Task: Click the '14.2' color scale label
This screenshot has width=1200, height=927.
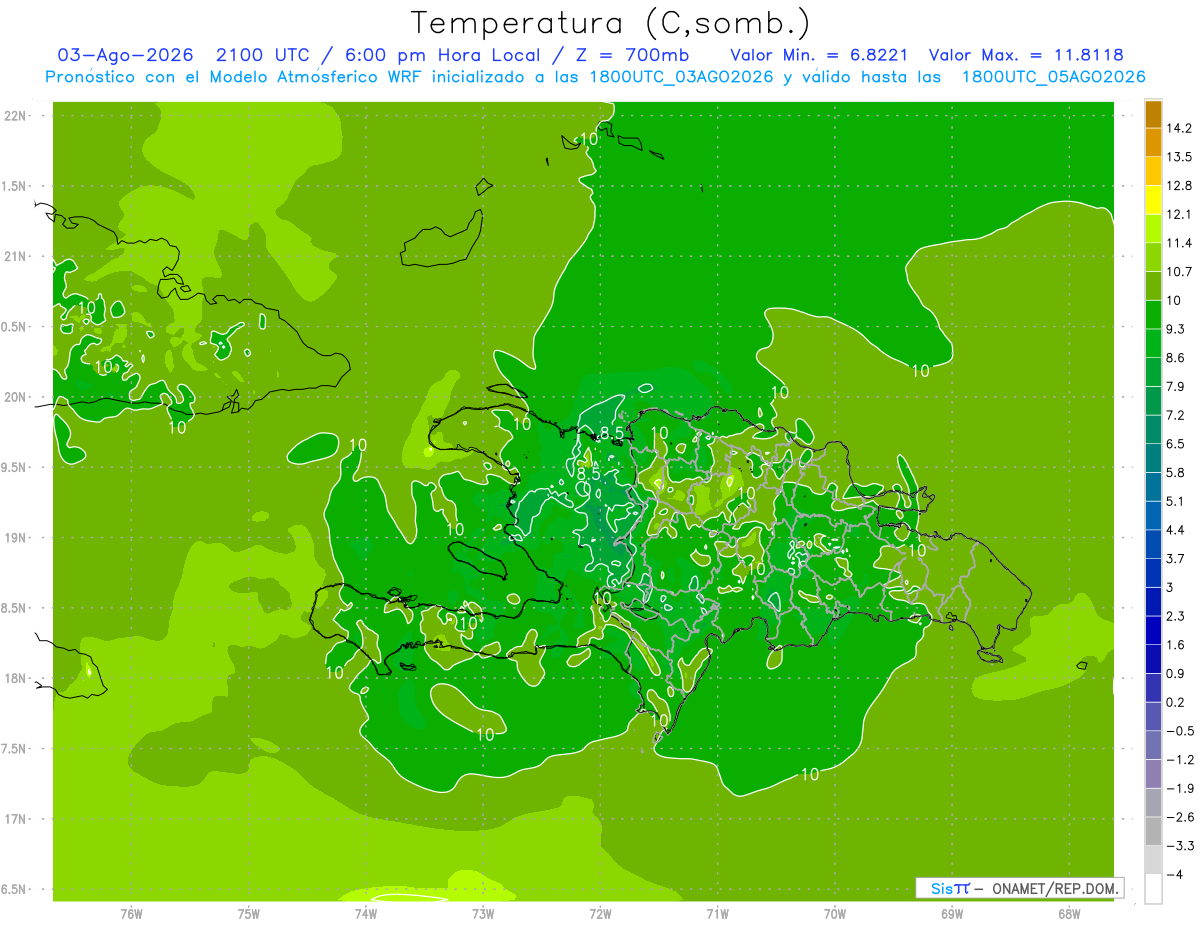Action: (x=1178, y=128)
